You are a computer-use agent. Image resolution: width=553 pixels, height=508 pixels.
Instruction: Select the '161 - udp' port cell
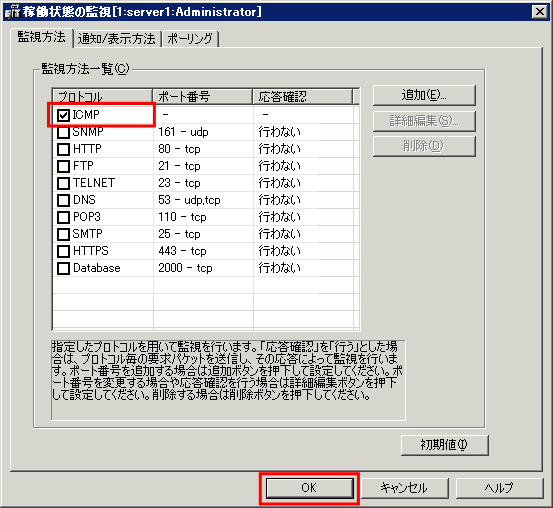[203, 132]
